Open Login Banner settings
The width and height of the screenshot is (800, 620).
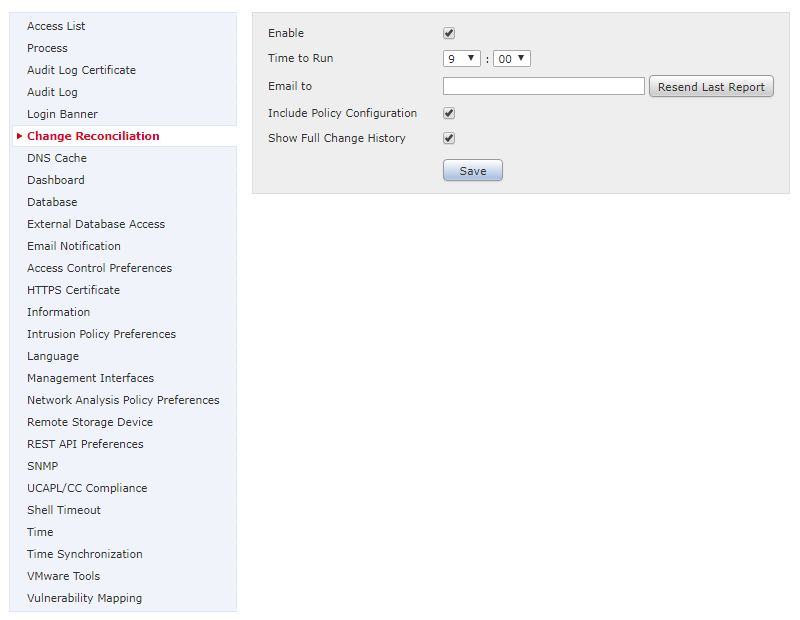(x=62, y=114)
